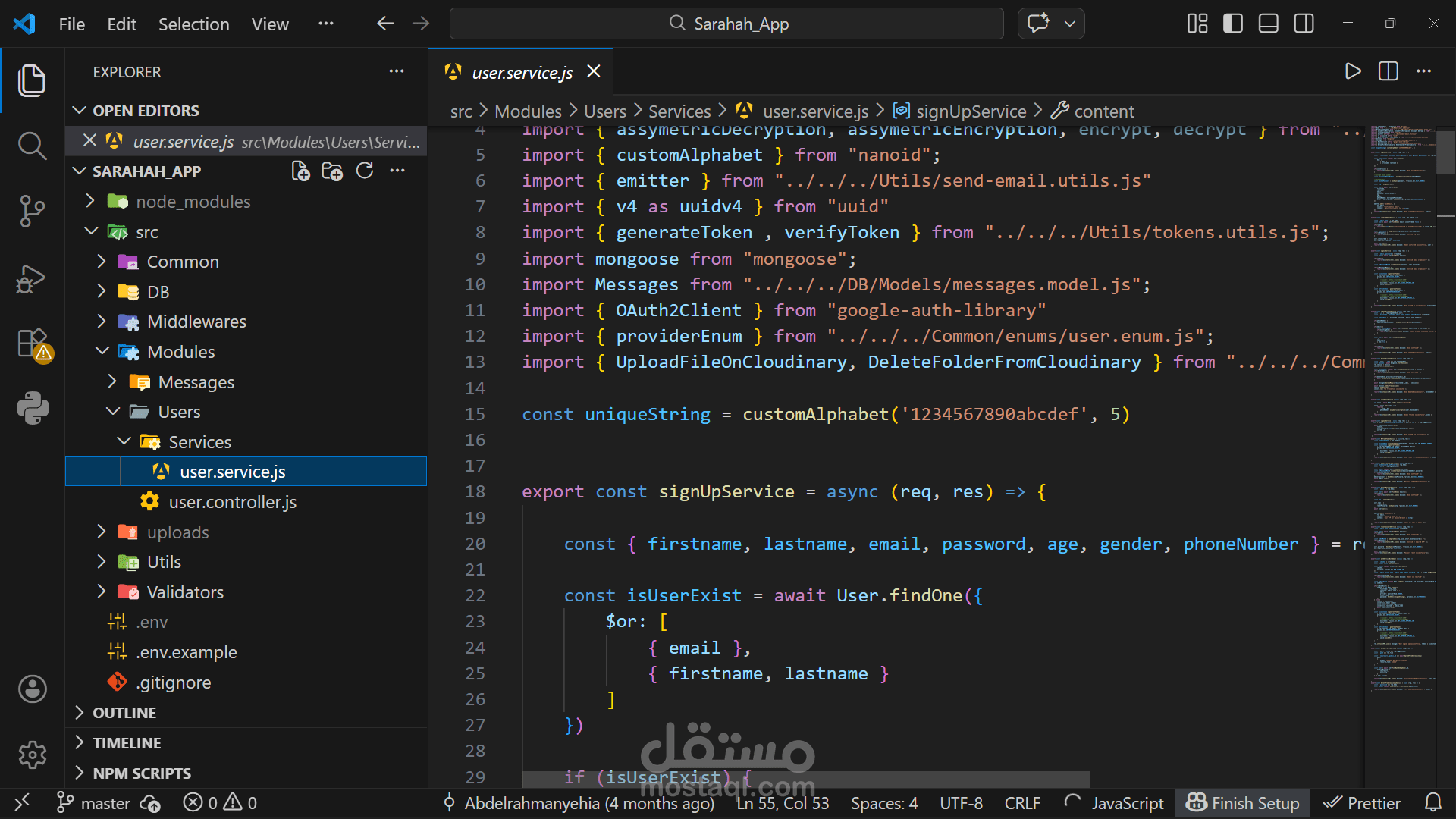Click the Sarahah_App command search box
The width and height of the screenshot is (1456, 819).
tap(726, 24)
